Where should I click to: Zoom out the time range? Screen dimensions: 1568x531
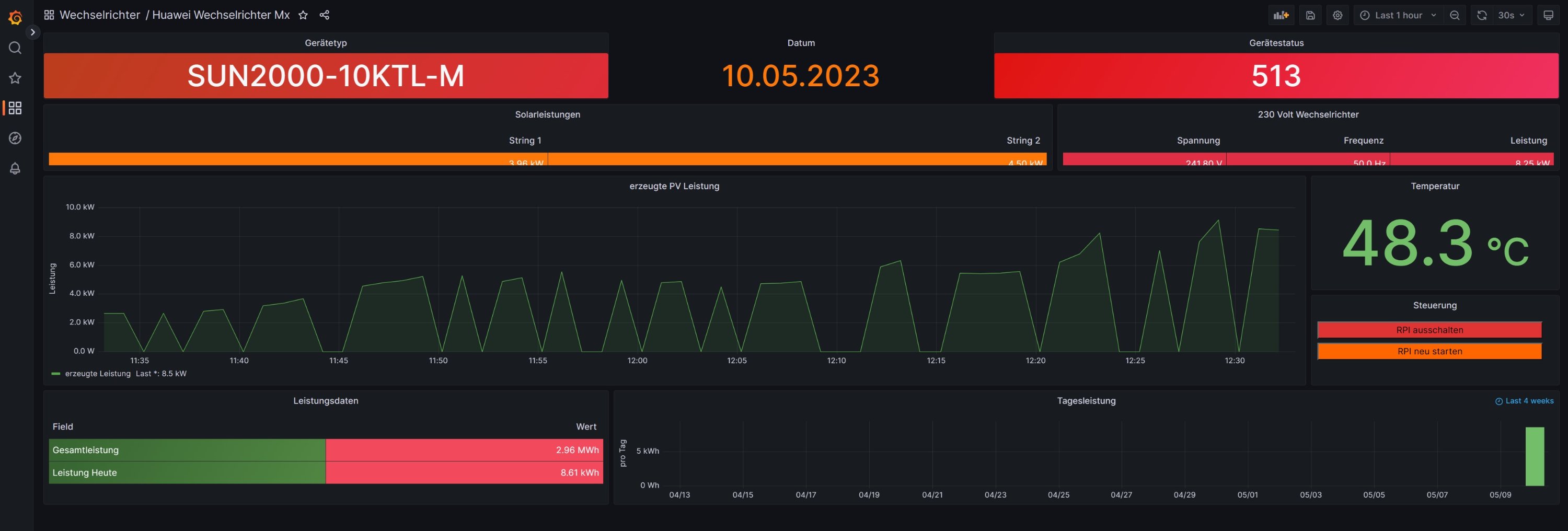[x=1454, y=15]
